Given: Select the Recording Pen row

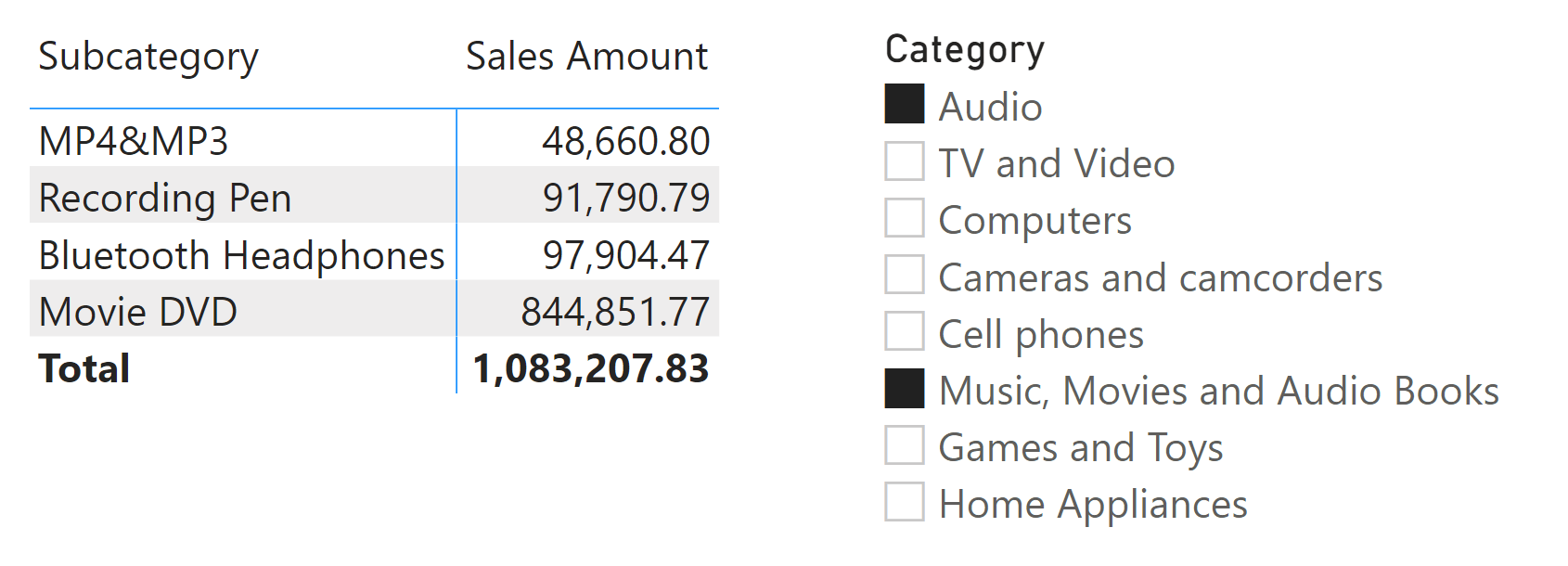Looking at the screenshot, I should click(x=374, y=195).
